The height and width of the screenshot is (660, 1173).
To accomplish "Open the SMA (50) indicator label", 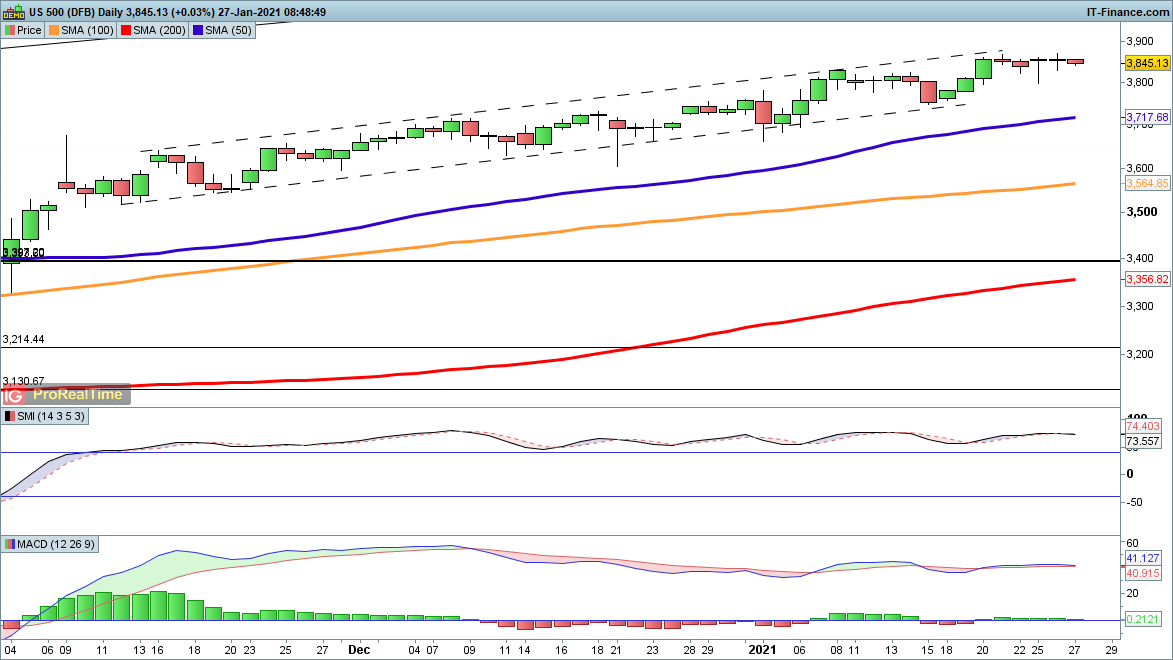I will tap(226, 30).
